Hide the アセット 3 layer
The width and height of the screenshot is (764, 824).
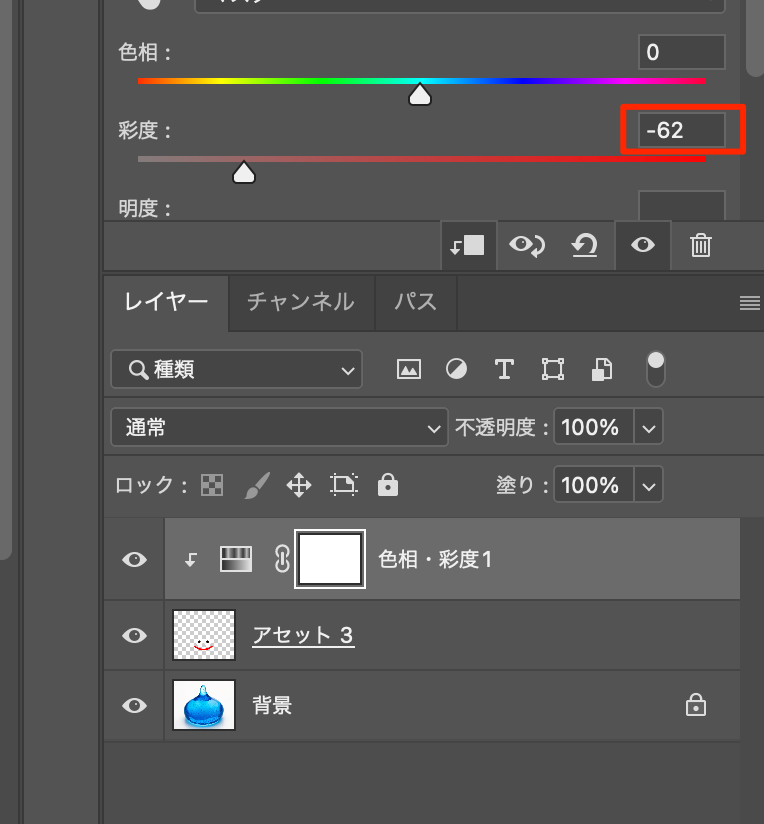tap(134, 636)
